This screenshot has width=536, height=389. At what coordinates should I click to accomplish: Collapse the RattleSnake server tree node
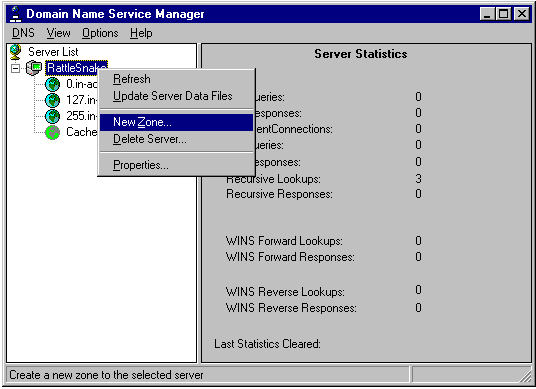pyautogui.click(x=15, y=68)
